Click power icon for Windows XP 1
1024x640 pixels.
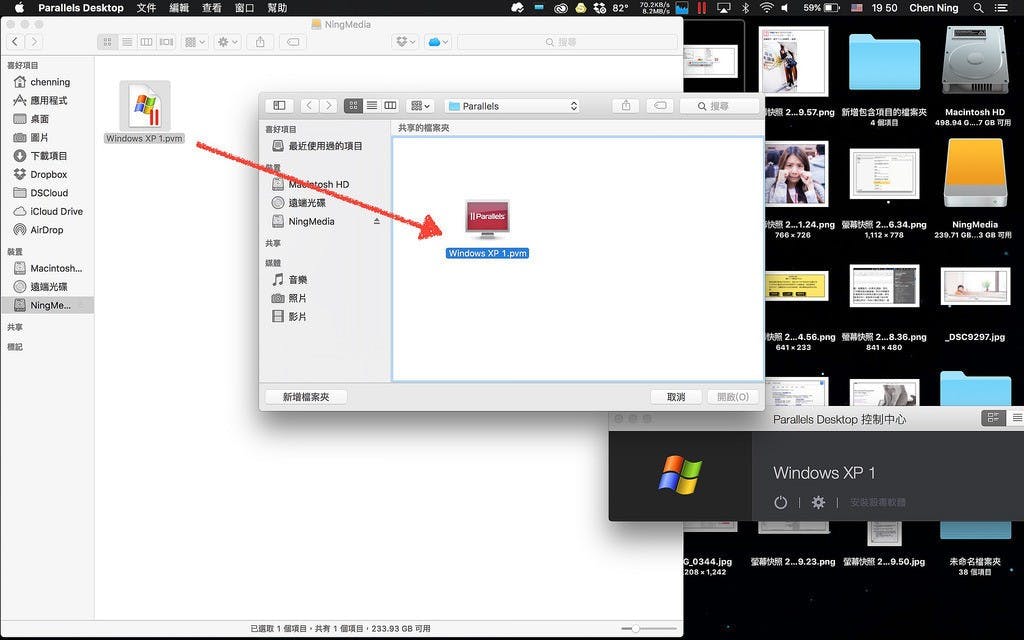tap(780, 502)
